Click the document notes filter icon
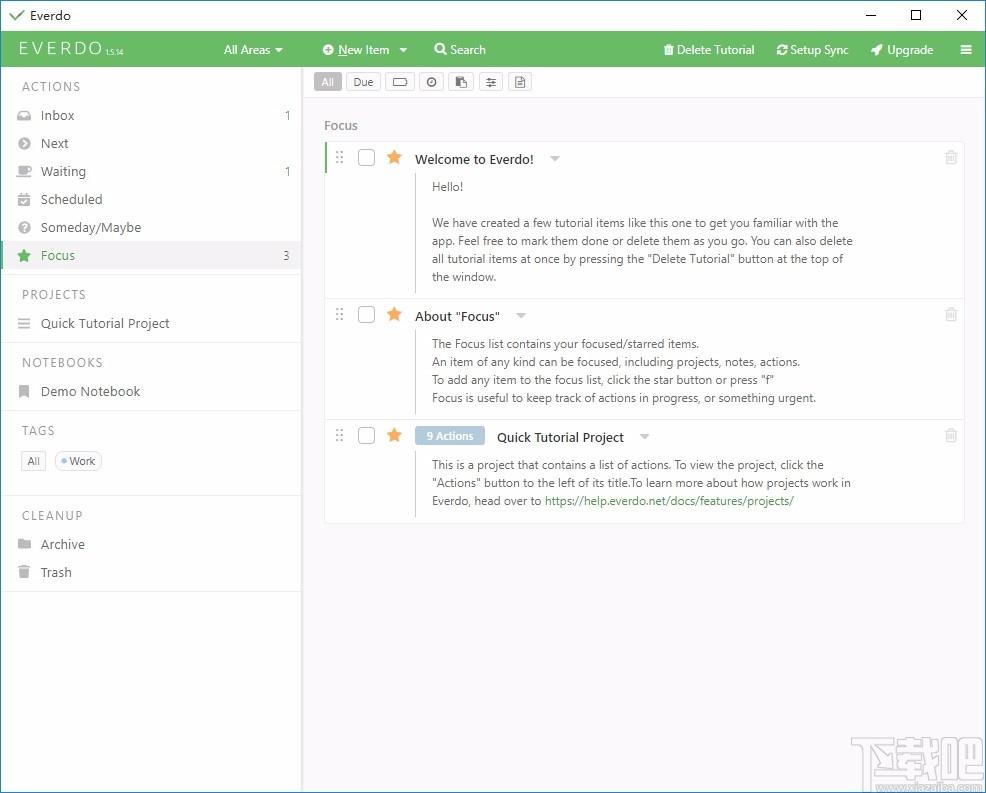986x793 pixels. 520,82
